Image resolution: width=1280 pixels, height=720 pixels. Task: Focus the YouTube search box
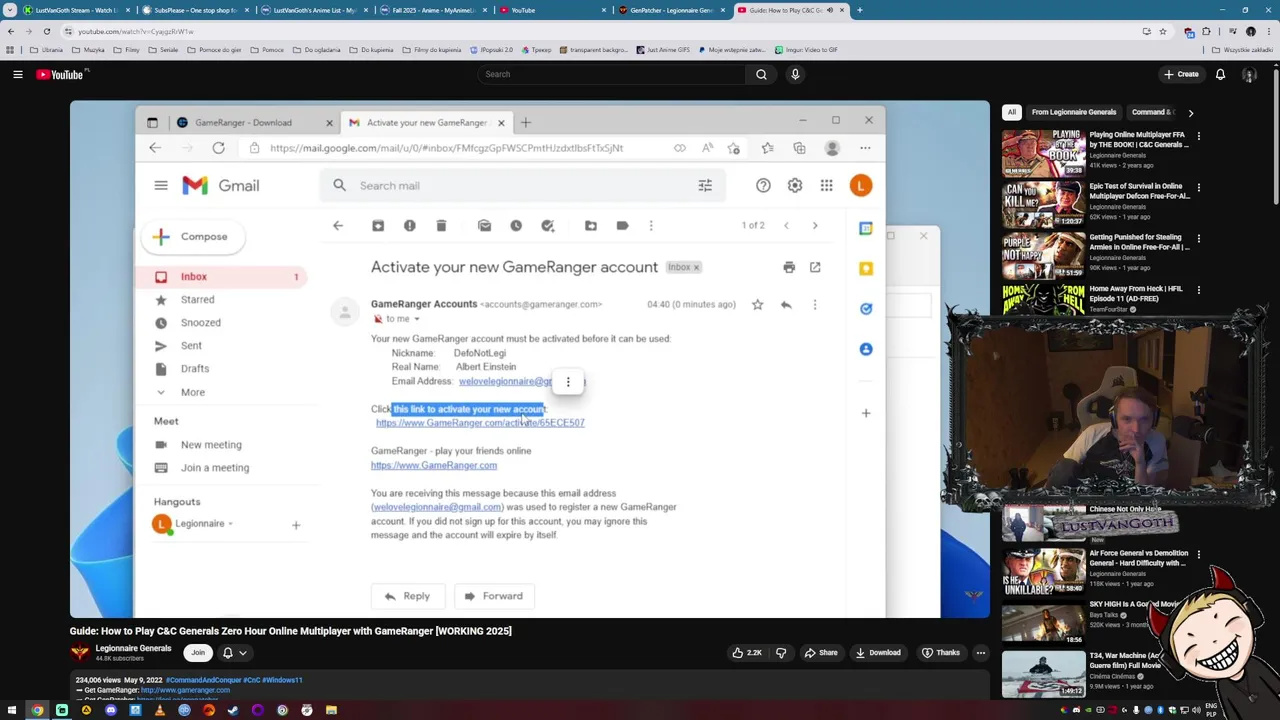[611, 74]
